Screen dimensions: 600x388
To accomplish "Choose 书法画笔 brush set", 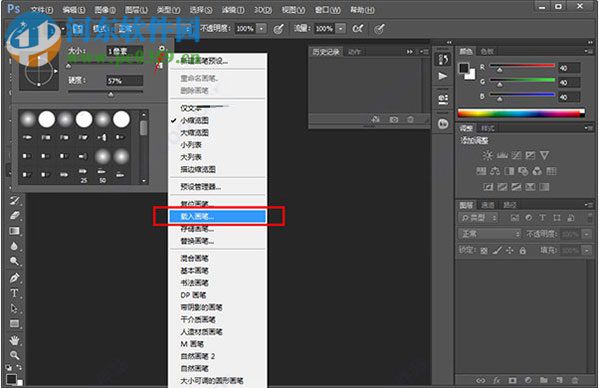I will [x=217, y=283].
